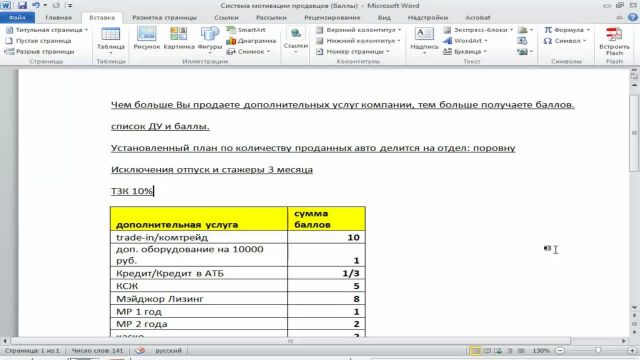The height and width of the screenshot is (360, 640).
Task: Open the Таблица insert menu
Action: pos(111,41)
